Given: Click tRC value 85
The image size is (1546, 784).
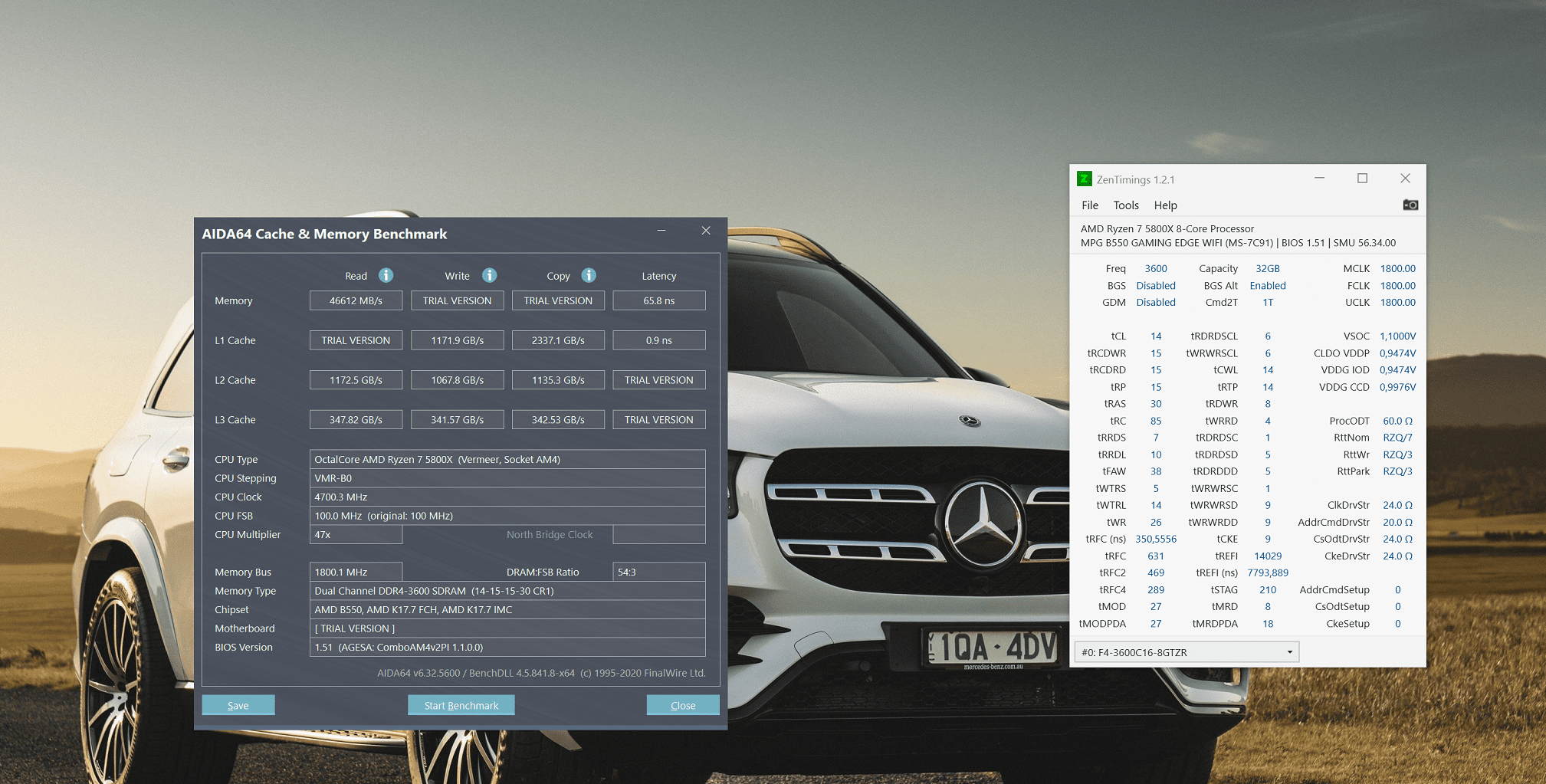Looking at the screenshot, I should coord(1156,421).
